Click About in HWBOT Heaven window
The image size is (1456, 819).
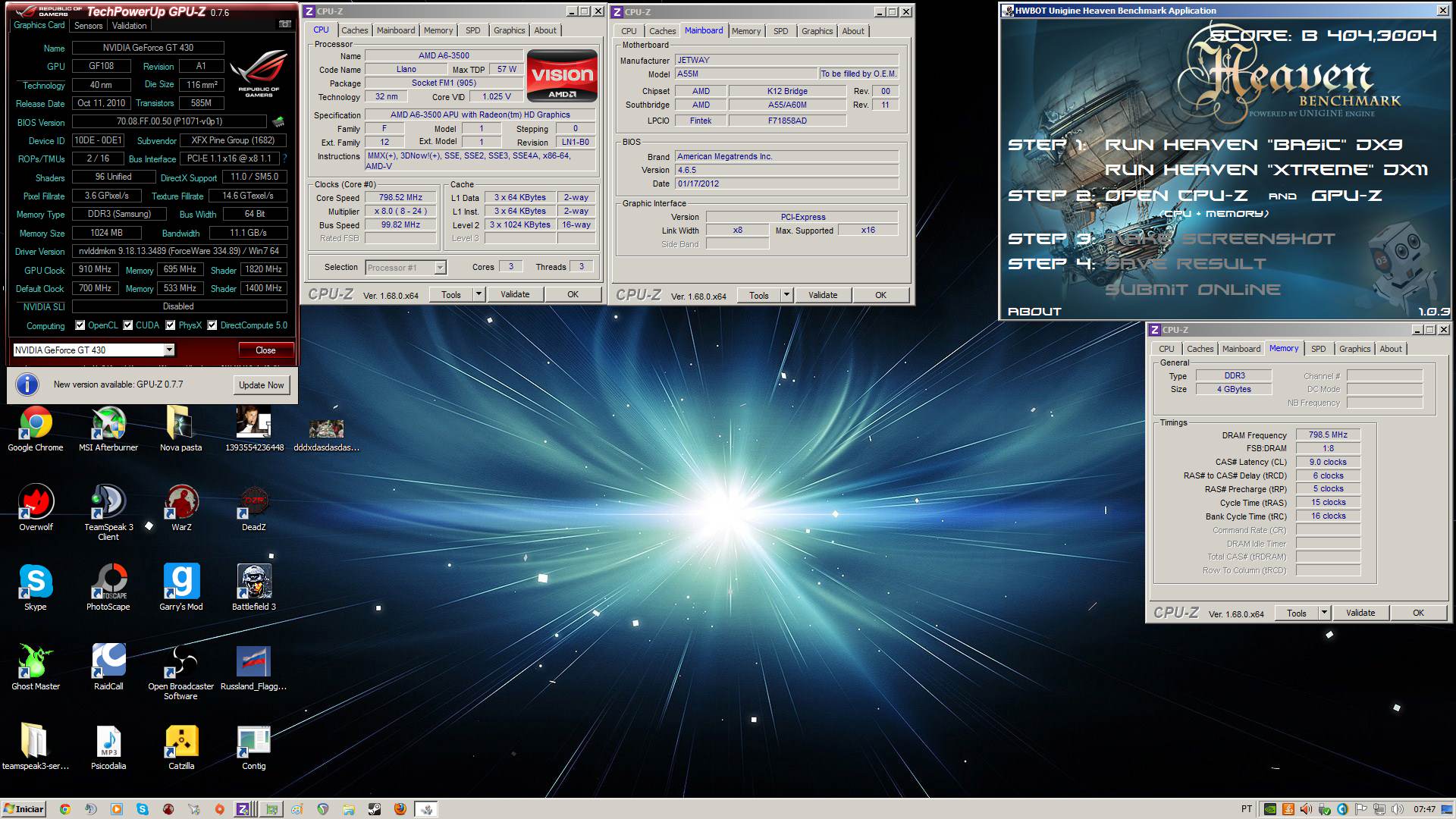pyautogui.click(x=1034, y=312)
